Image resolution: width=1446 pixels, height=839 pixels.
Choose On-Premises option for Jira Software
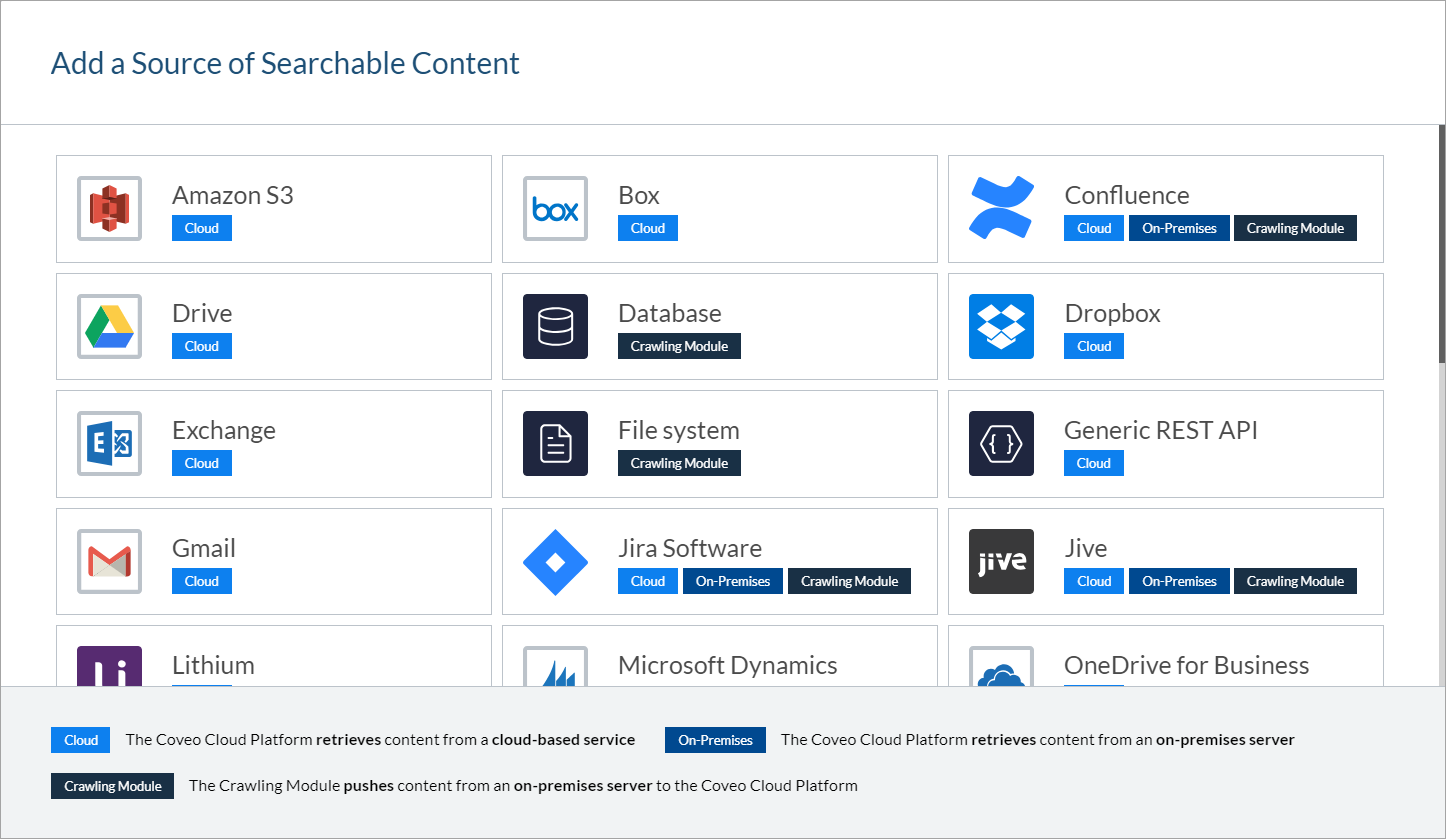tap(733, 581)
